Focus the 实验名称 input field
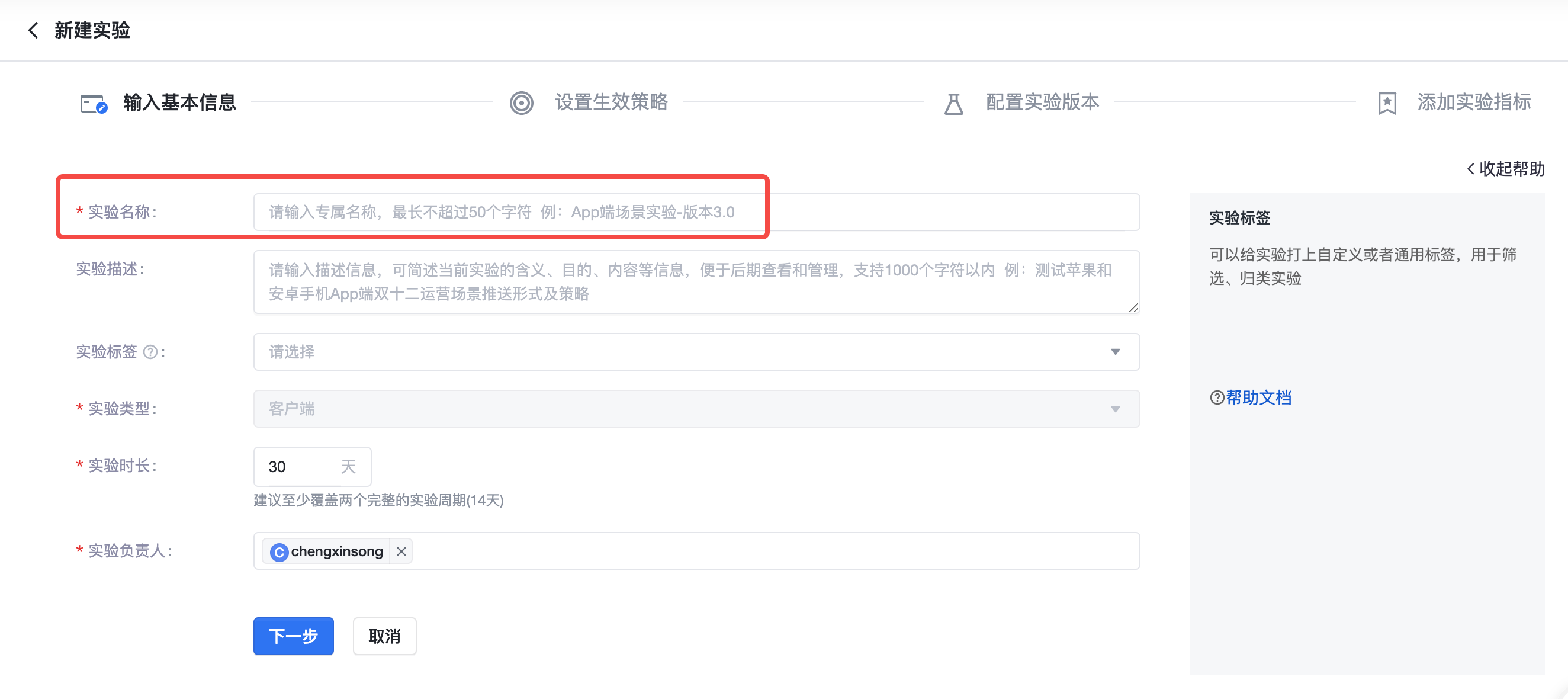This screenshot has height=699, width=1568. (x=696, y=212)
